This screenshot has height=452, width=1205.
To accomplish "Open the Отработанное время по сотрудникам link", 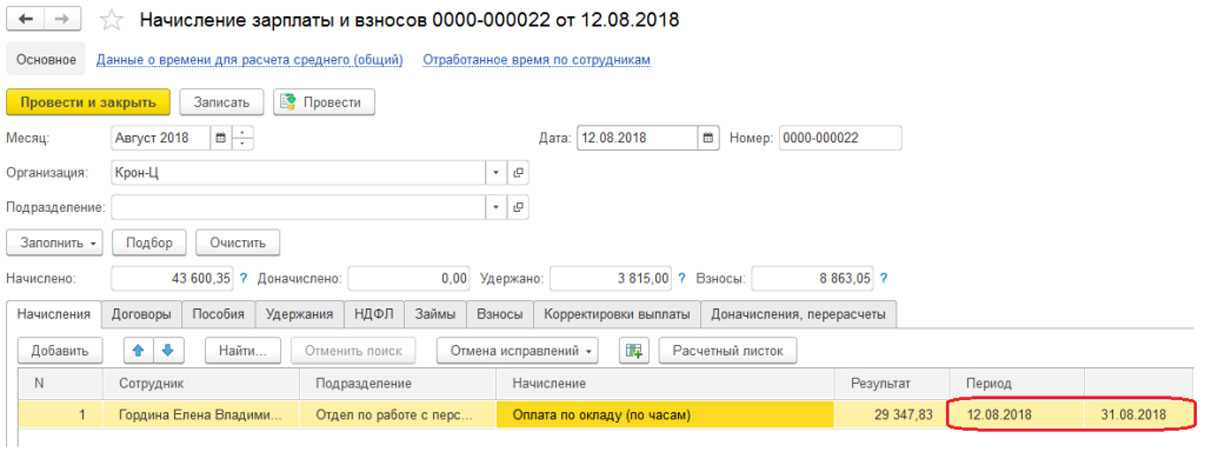I will coord(537,60).
